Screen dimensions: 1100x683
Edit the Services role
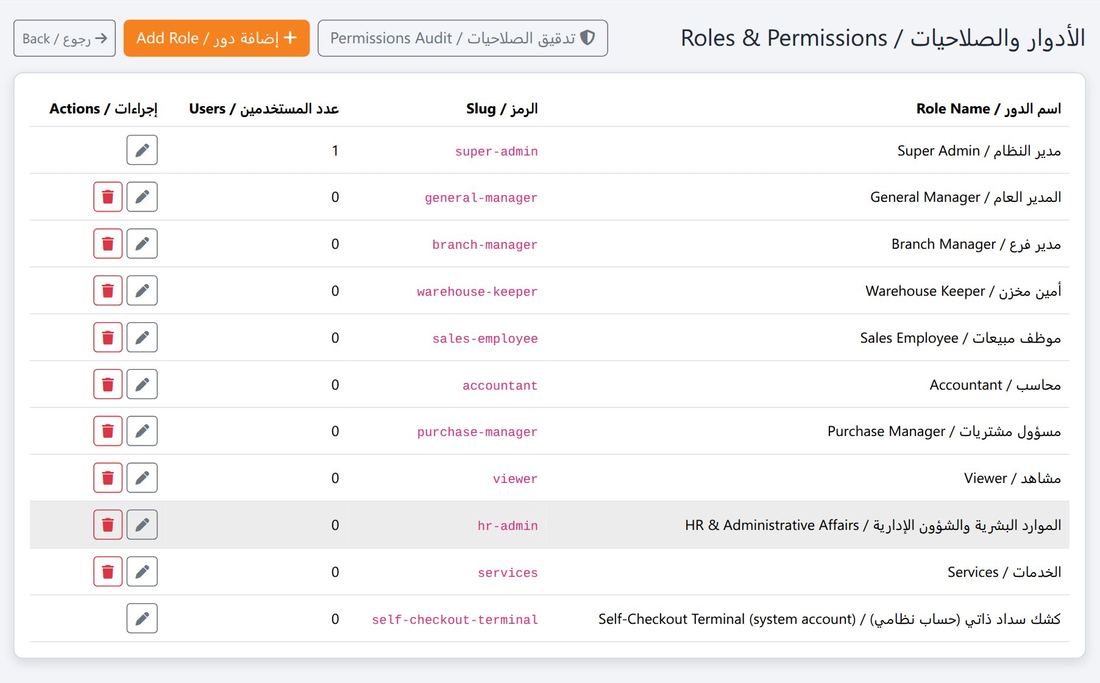(x=142, y=572)
